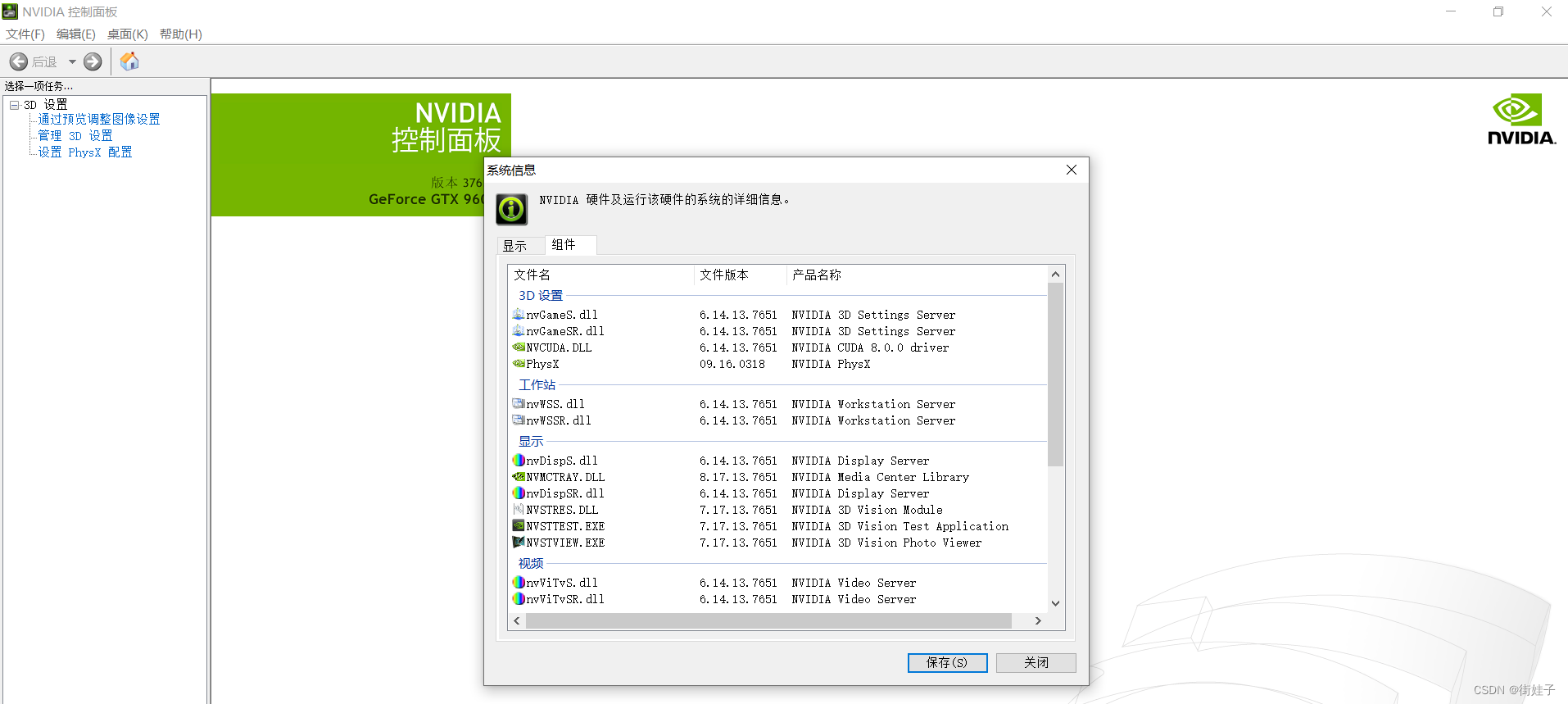Select 'NVIDIA CUDA 8.0.0 driver' text
The height and width of the screenshot is (704, 1568).
pyautogui.click(x=870, y=348)
